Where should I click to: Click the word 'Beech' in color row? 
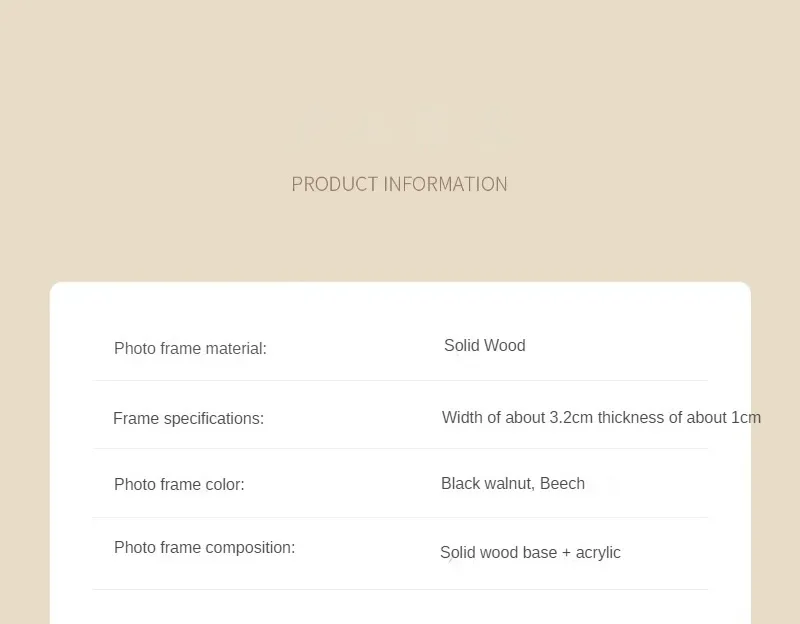pos(562,483)
